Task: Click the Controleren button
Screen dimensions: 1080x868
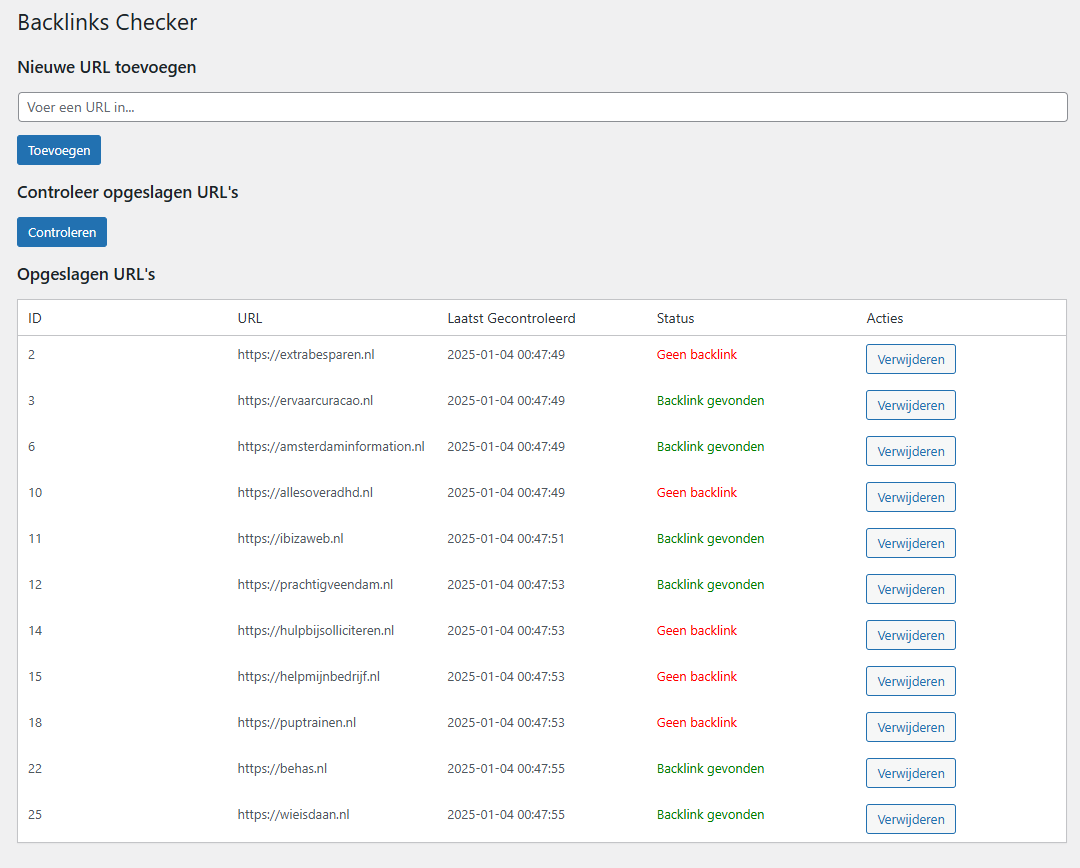Action: tap(62, 232)
